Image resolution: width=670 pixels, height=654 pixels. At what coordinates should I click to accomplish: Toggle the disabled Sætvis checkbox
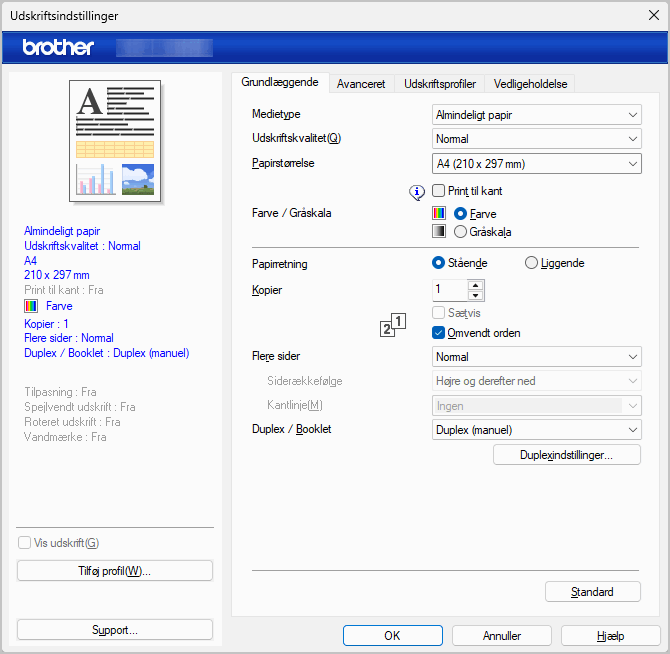coord(438,312)
